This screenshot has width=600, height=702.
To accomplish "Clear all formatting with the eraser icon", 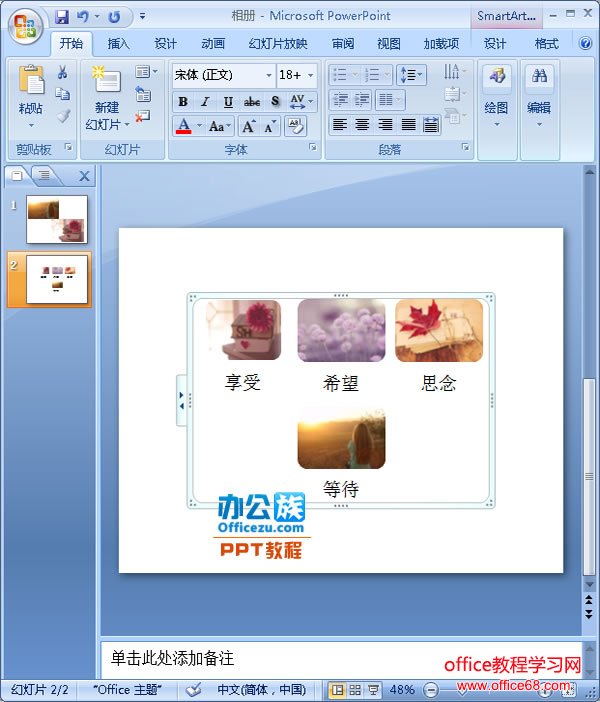I will 296,126.
